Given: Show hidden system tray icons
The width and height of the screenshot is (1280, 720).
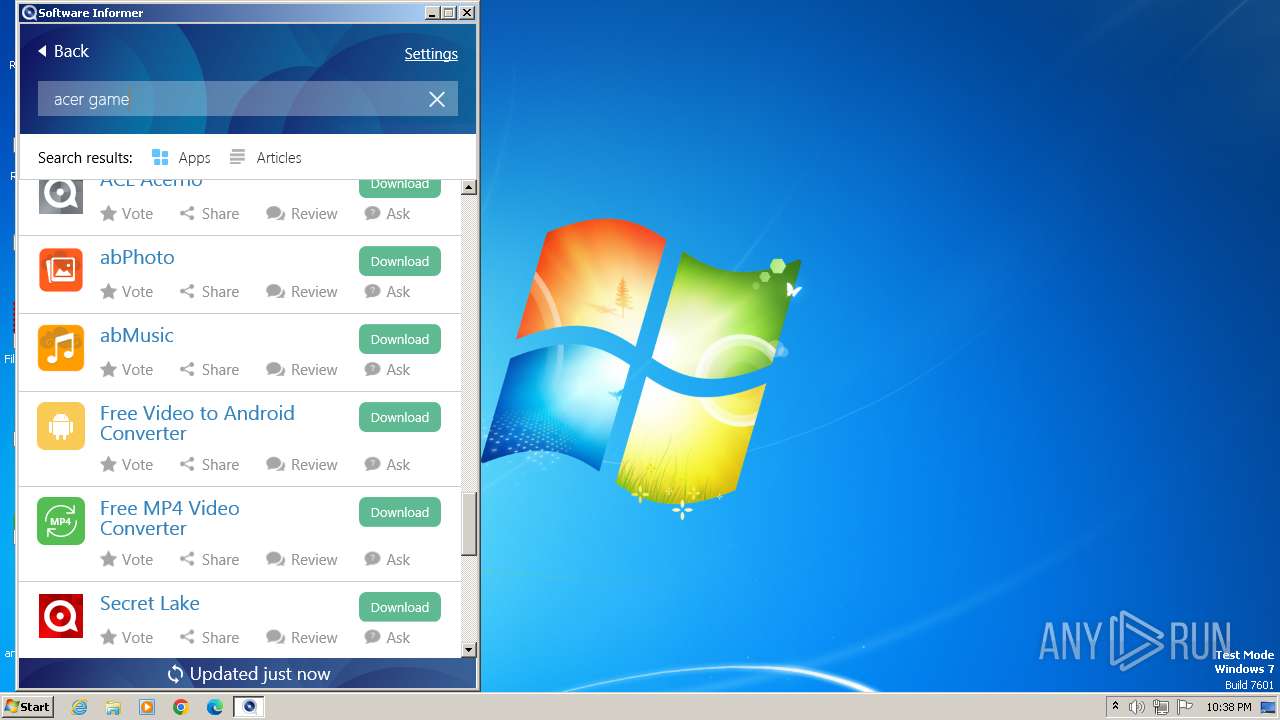Looking at the screenshot, I should (x=1115, y=707).
